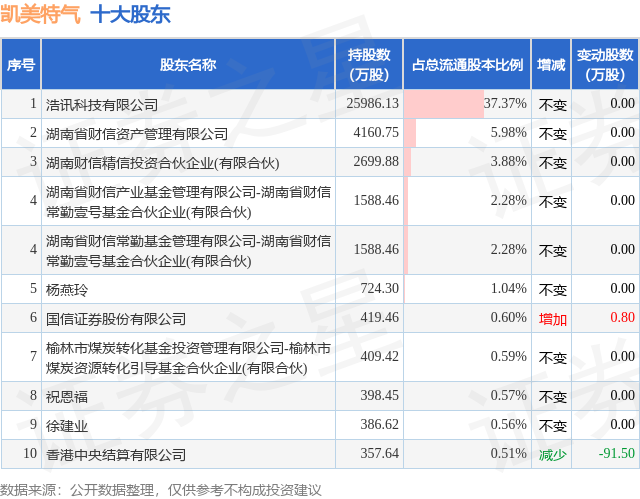Screen dimensions: 640x499
Task: Click shareholder 徐建业
Action: click(67, 426)
